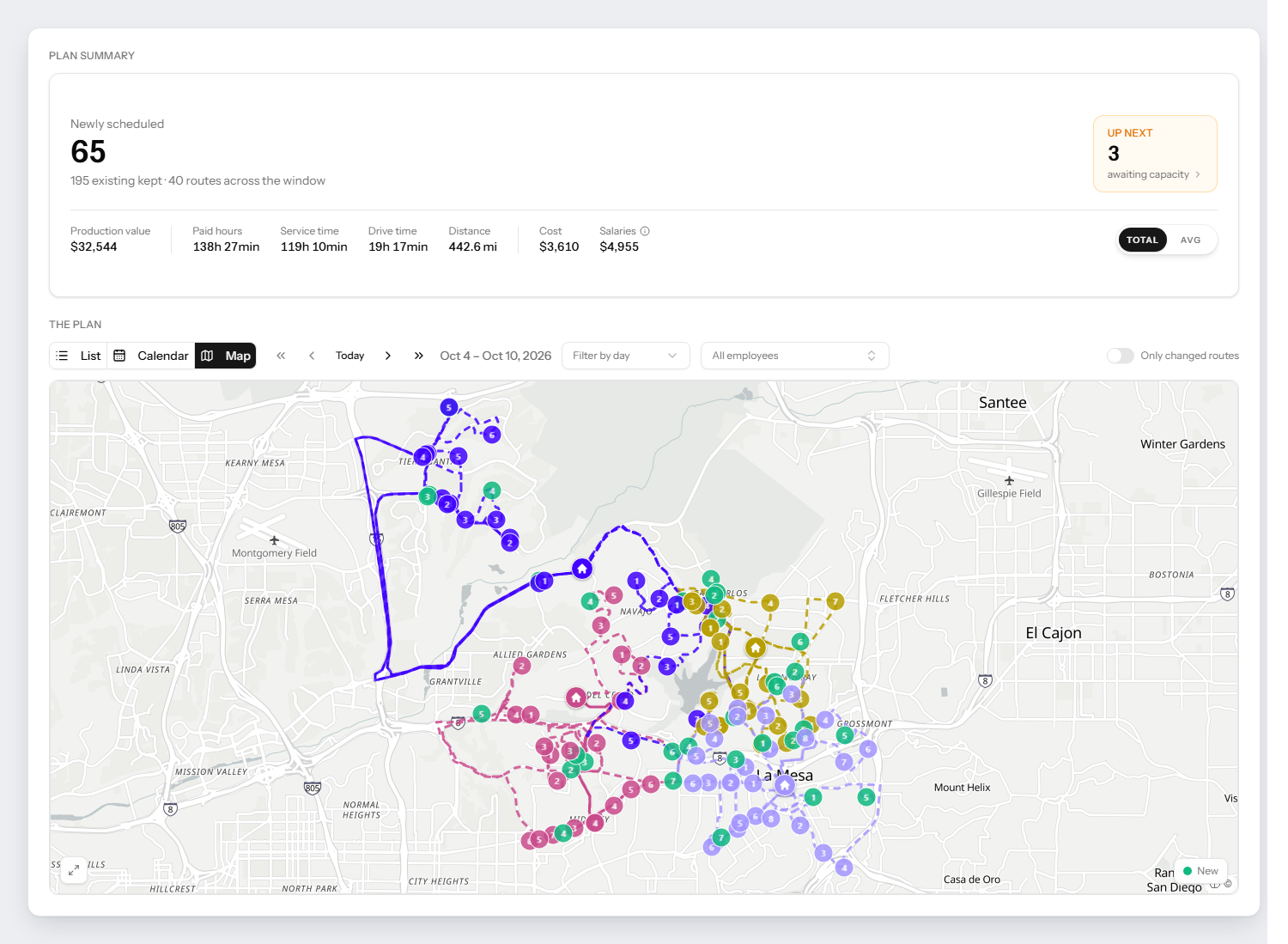Open the All employees selector
1288x944 pixels.
pos(794,356)
